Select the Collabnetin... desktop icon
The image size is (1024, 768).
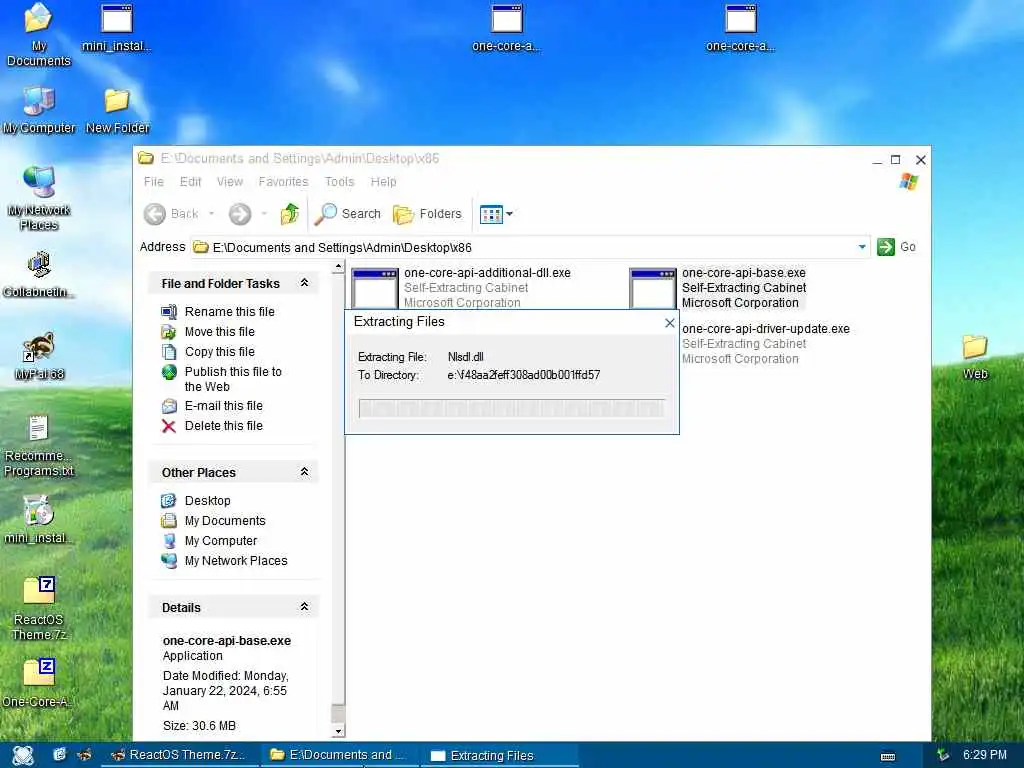coord(39,275)
